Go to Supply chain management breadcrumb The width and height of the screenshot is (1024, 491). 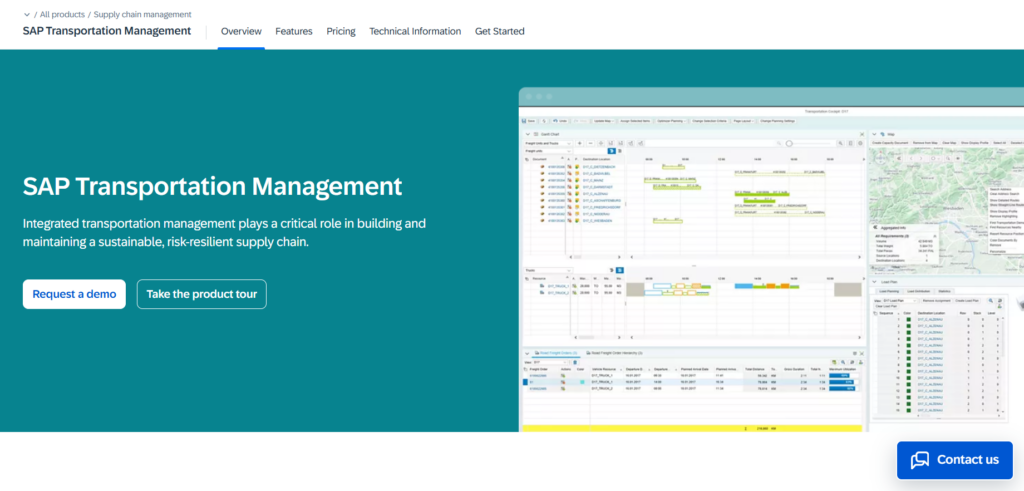point(142,14)
